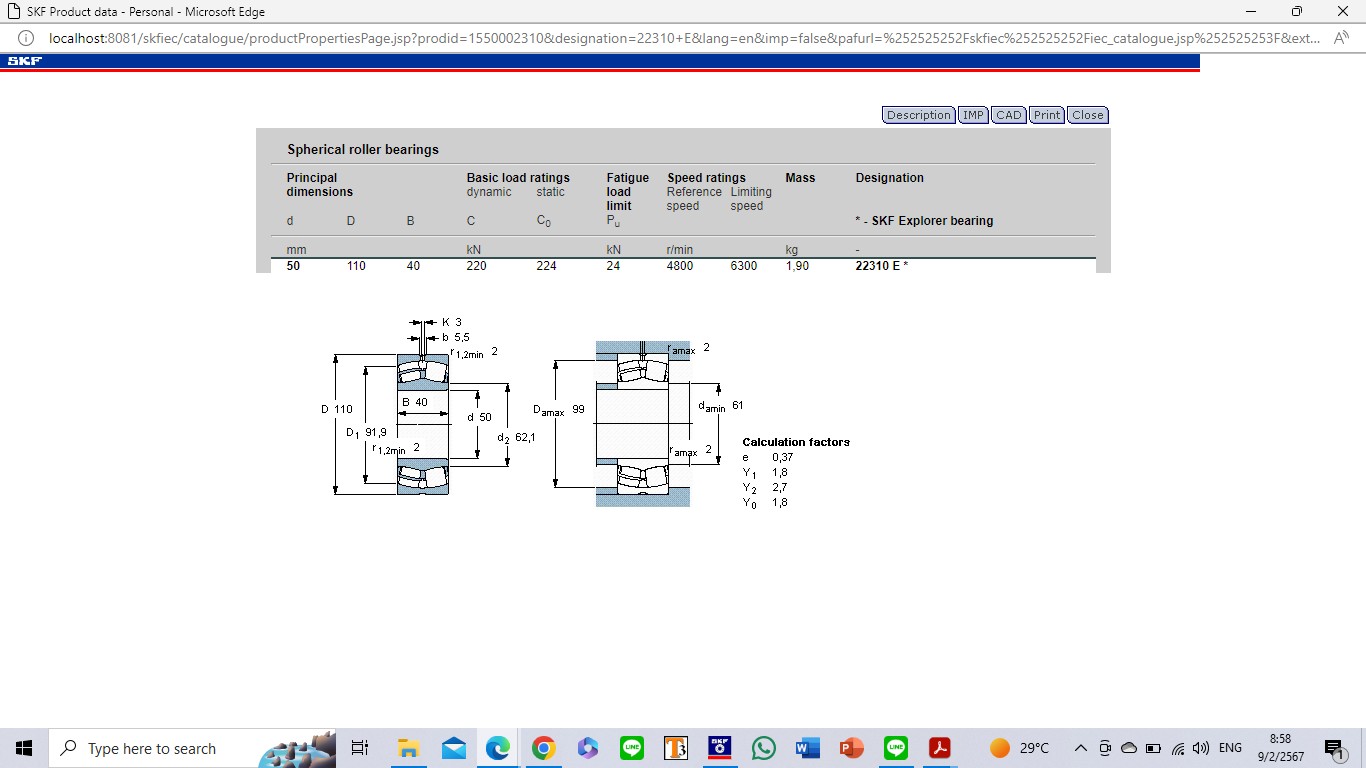Print the bearing product data page
This screenshot has width=1366, height=768.
point(1047,115)
